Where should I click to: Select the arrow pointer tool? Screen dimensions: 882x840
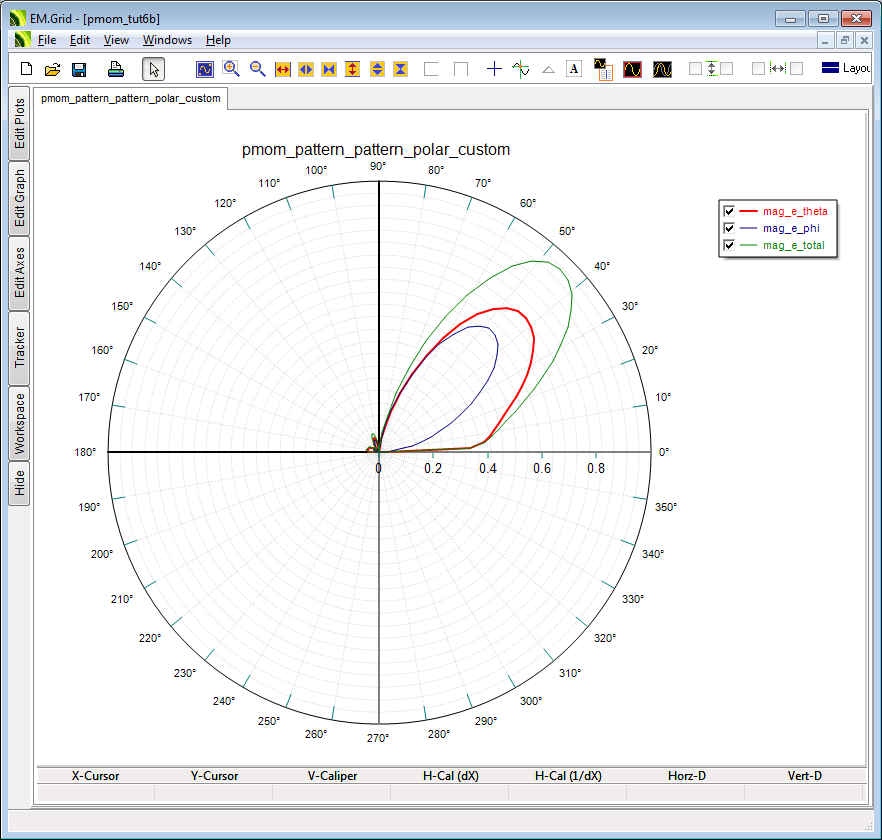click(153, 69)
